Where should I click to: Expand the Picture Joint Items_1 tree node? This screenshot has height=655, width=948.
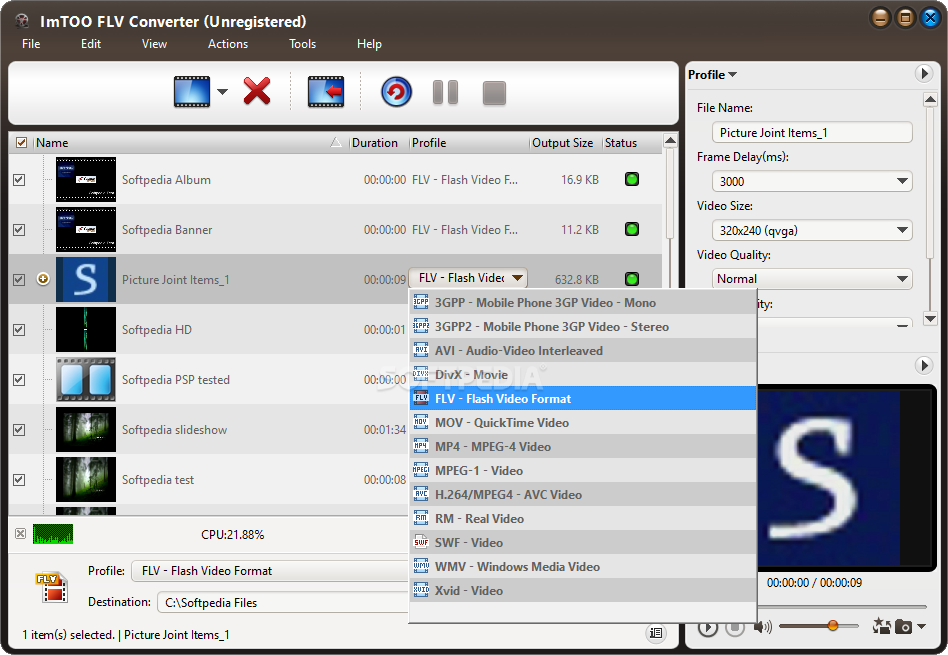(x=43, y=279)
